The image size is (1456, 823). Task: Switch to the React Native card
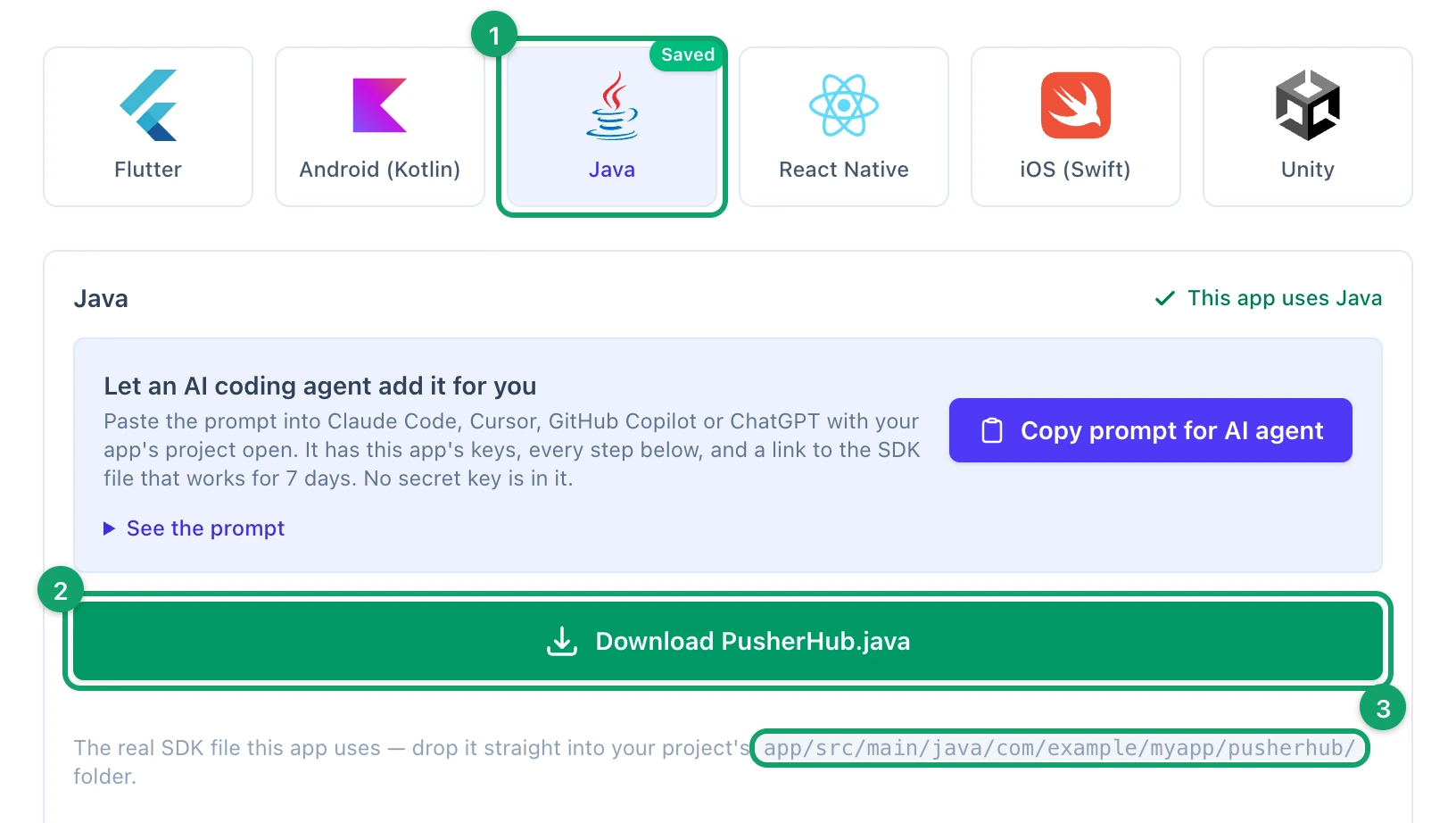[844, 127]
